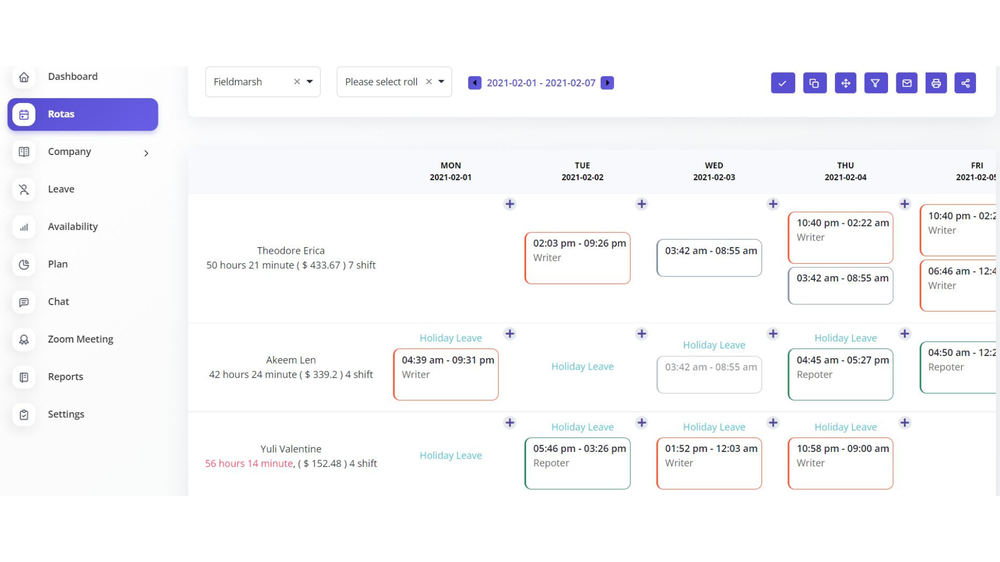Select Yuli Valentine's 05:46 pm Repoter shift

coord(577,463)
